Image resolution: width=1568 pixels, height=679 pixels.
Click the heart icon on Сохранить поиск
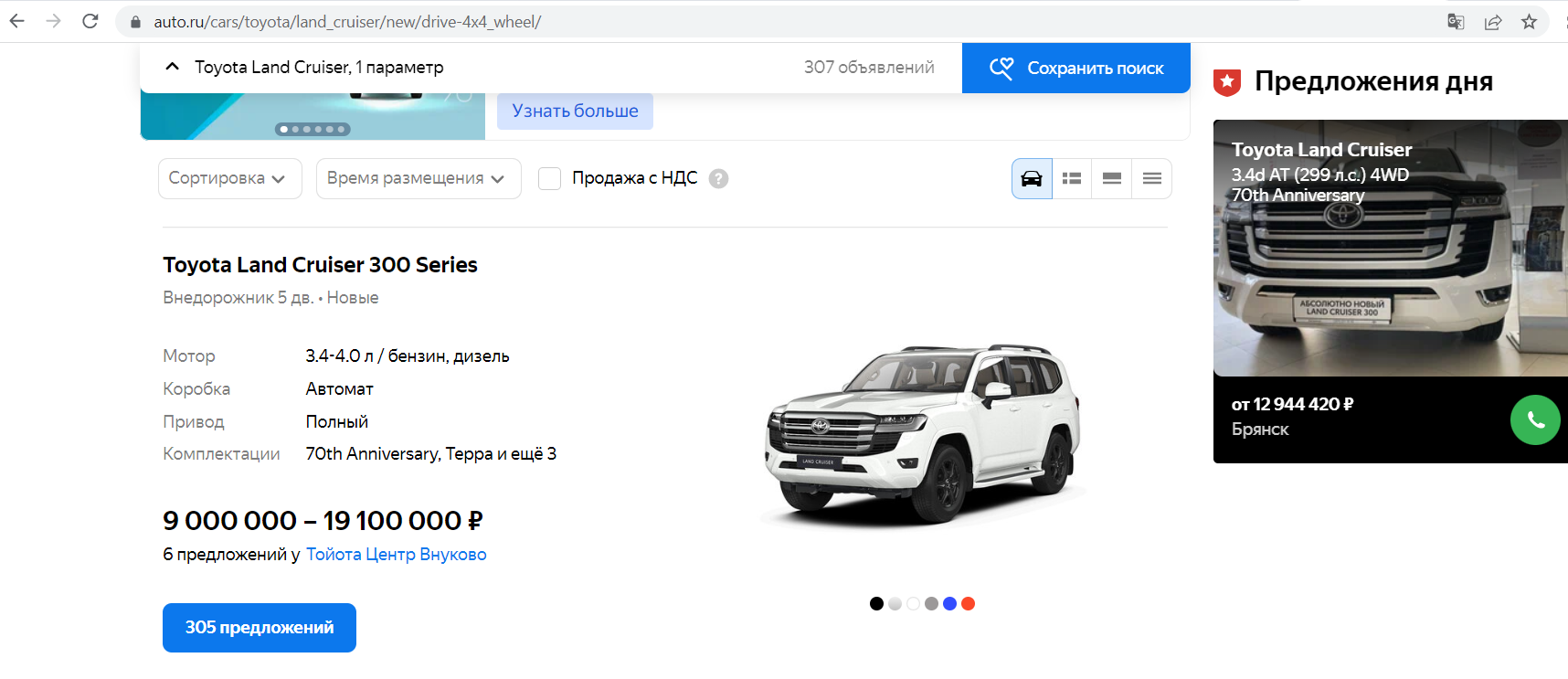click(1001, 68)
